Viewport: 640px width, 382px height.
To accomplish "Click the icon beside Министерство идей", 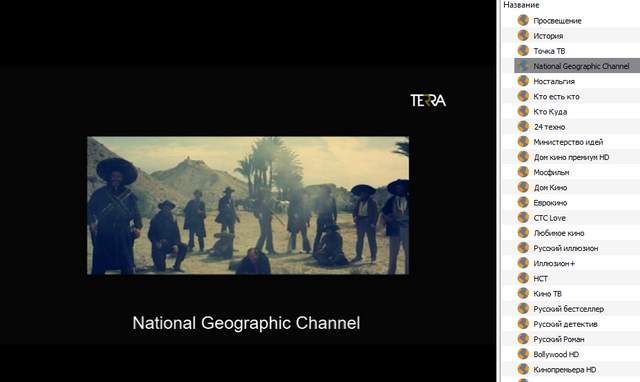I will (523, 141).
